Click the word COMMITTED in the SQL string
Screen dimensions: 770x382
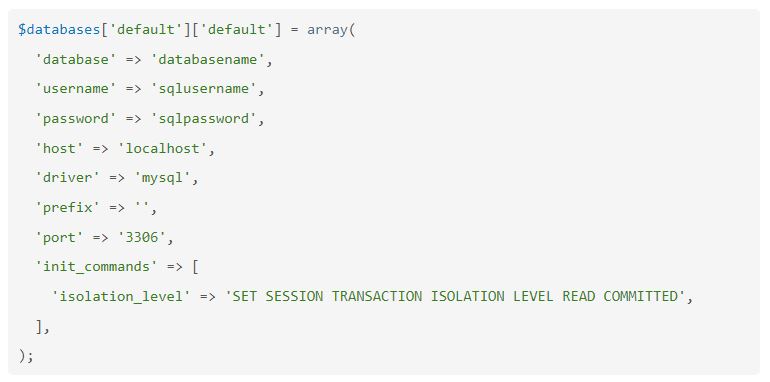click(x=640, y=296)
